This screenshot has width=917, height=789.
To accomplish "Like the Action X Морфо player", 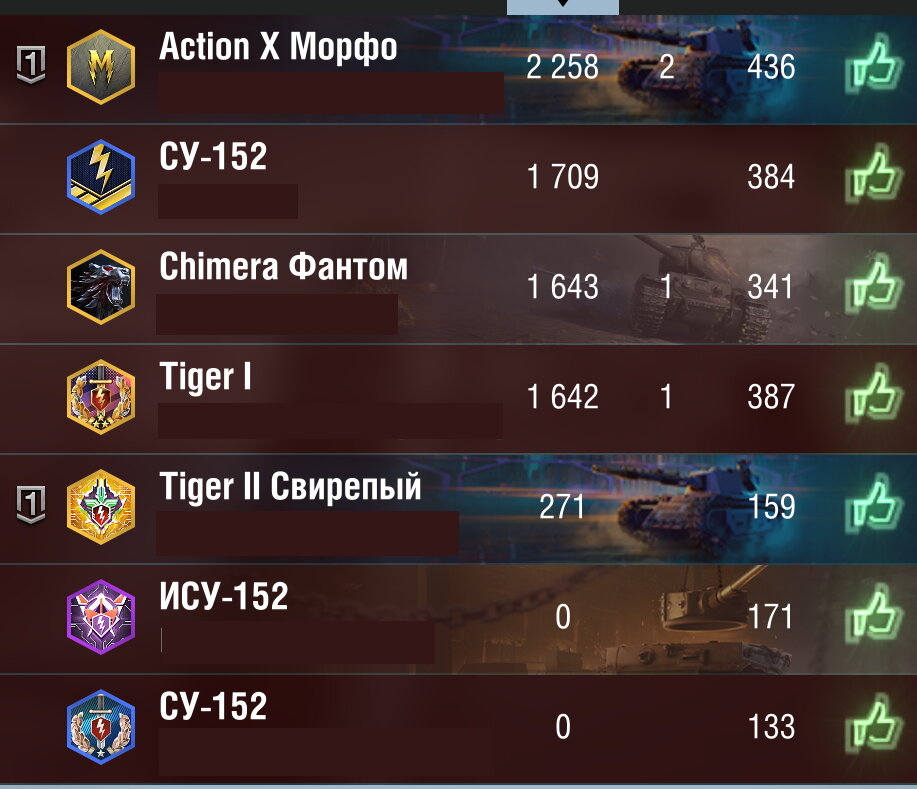I will 874,65.
